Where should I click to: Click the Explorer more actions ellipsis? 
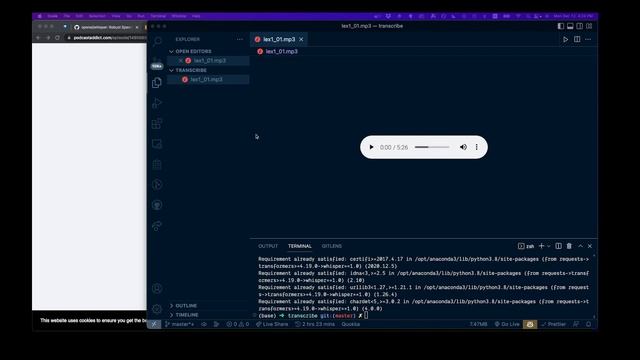pos(240,39)
